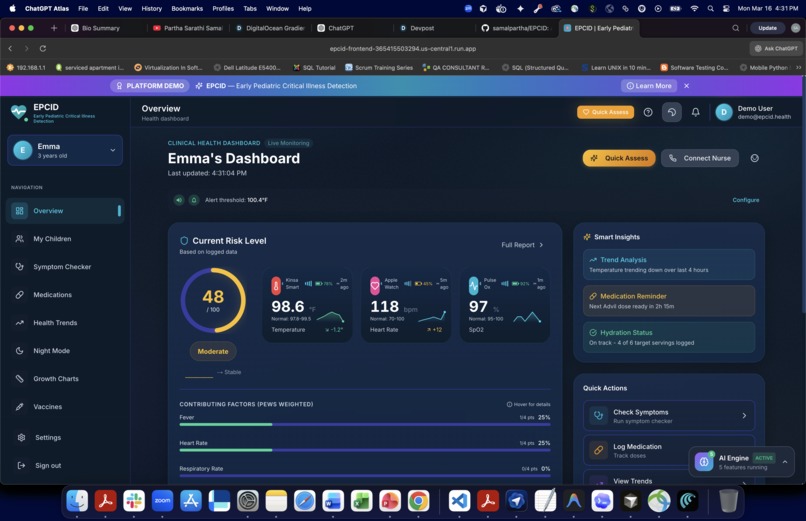Click the smiley face icon by Connect Nurse
The width and height of the screenshot is (806, 521).
[755, 158]
